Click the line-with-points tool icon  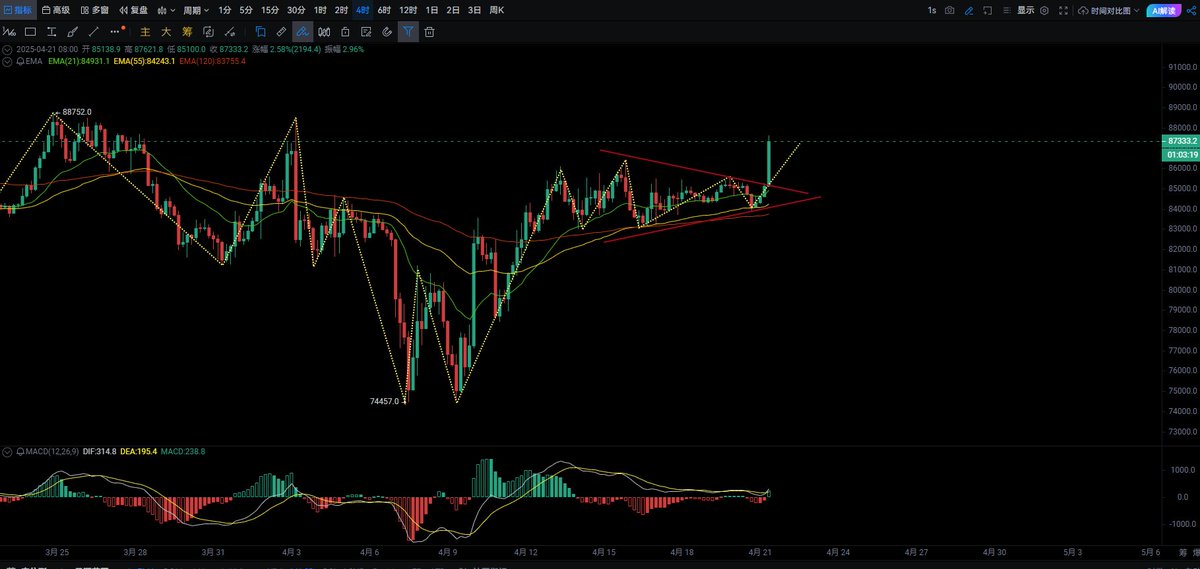click(231, 32)
